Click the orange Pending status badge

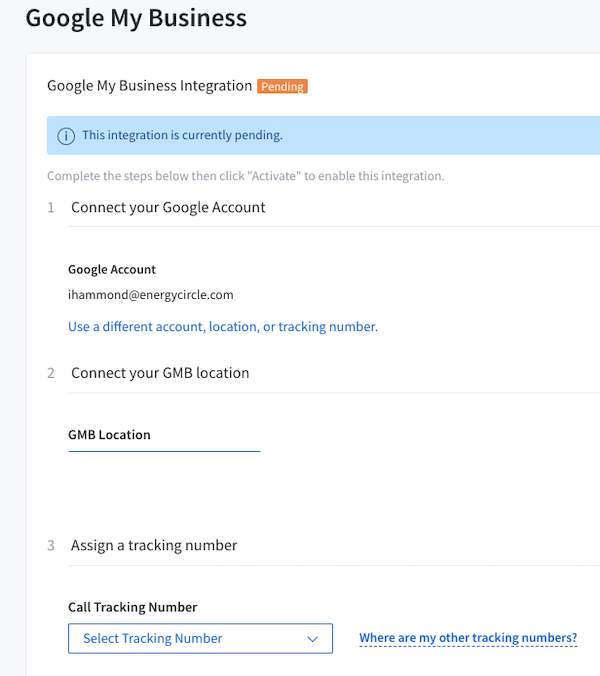tap(282, 86)
